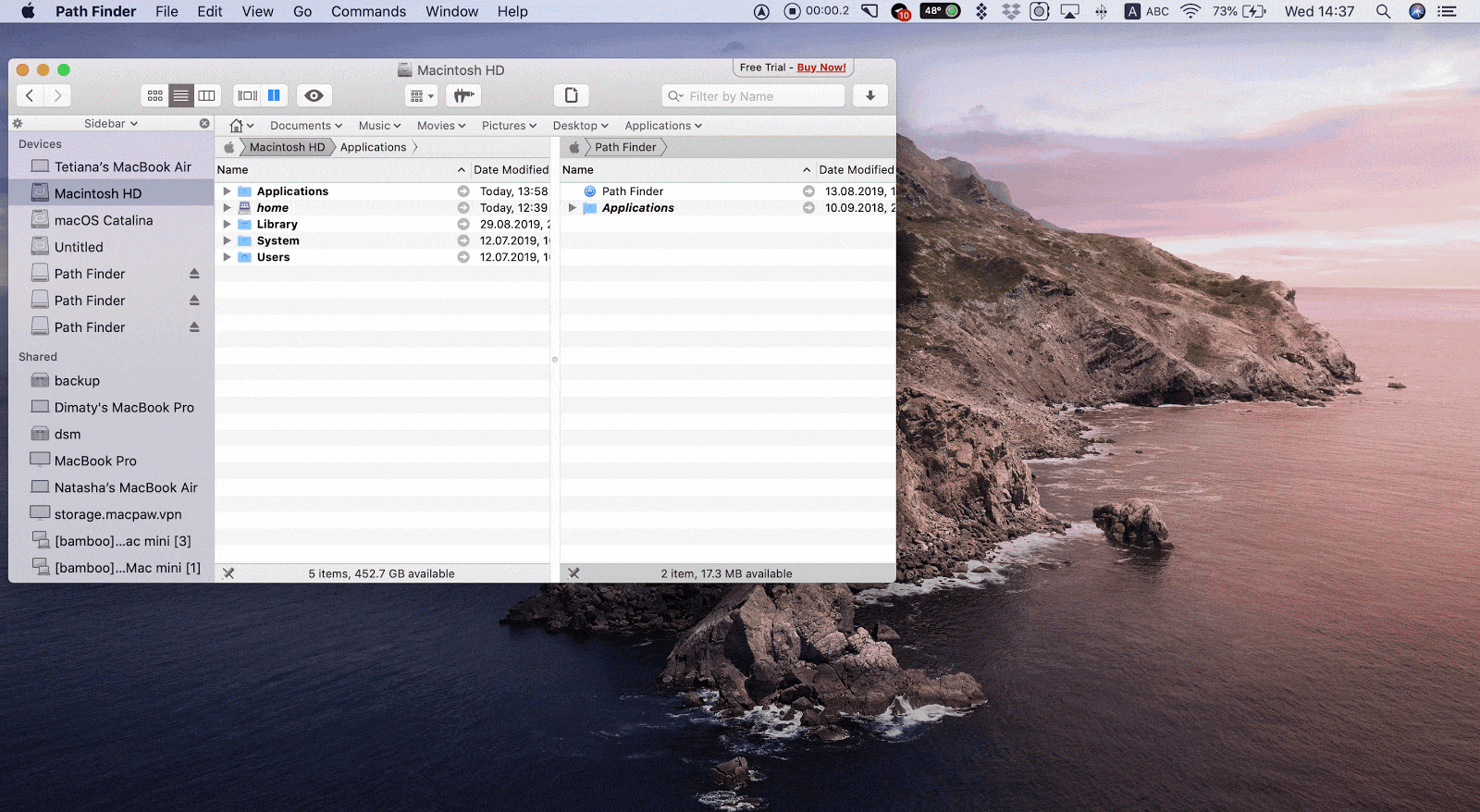This screenshot has height=812, width=1480.
Task: Click the action arrow beside Path Finder app row
Action: (808, 191)
